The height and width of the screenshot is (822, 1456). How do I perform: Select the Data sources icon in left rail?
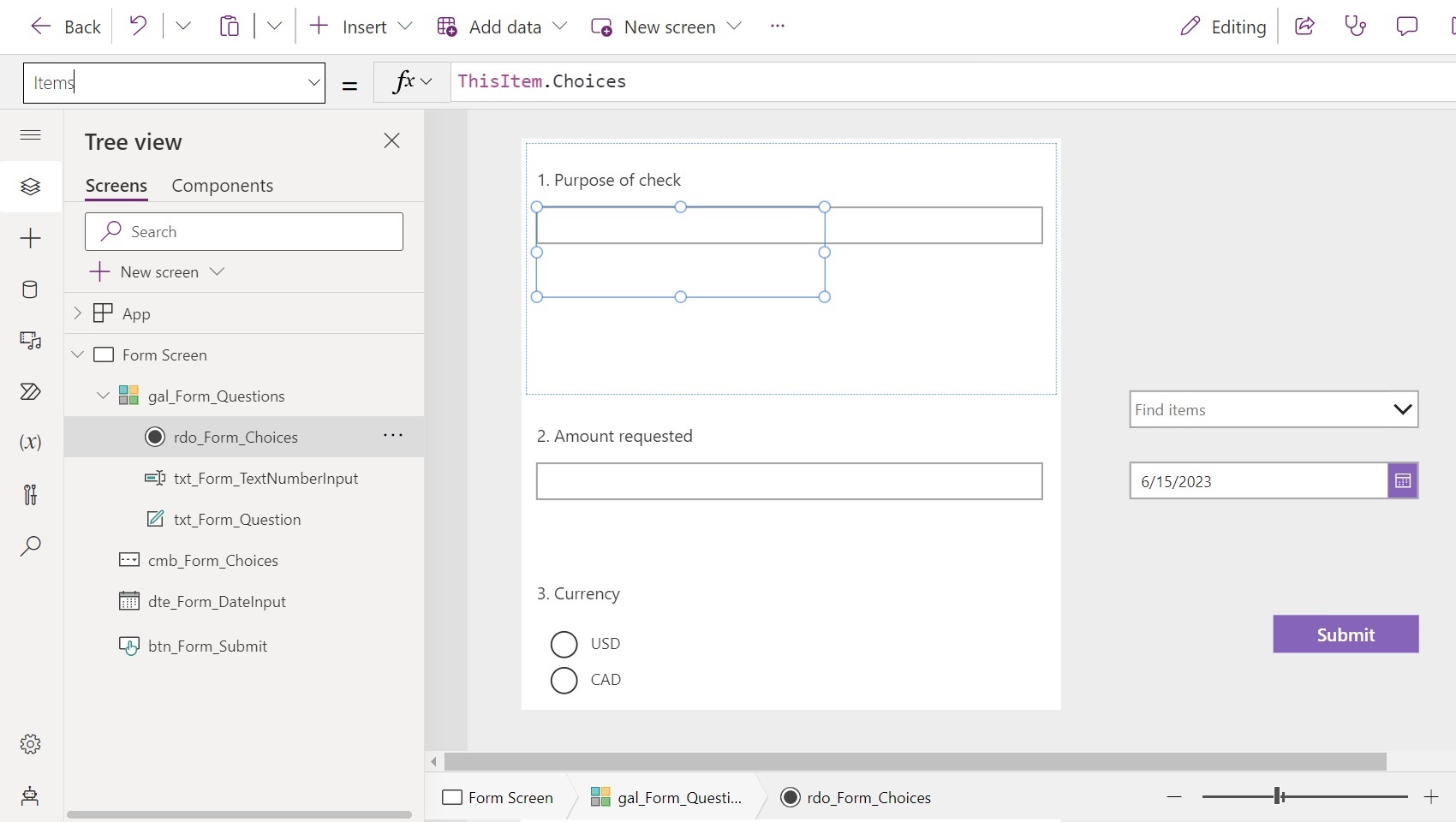click(x=31, y=289)
